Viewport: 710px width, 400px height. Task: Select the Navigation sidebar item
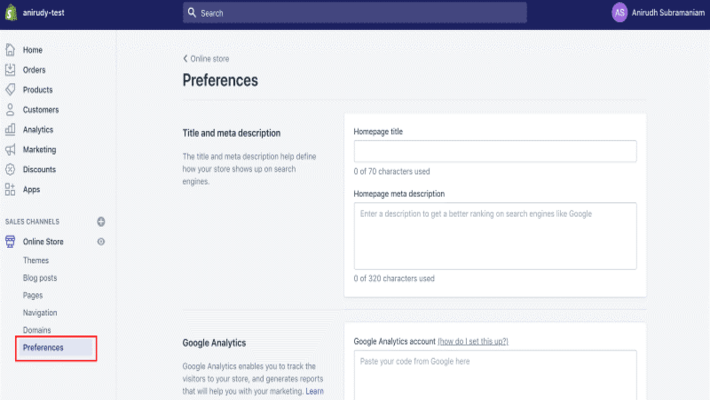[x=40, y=313]
